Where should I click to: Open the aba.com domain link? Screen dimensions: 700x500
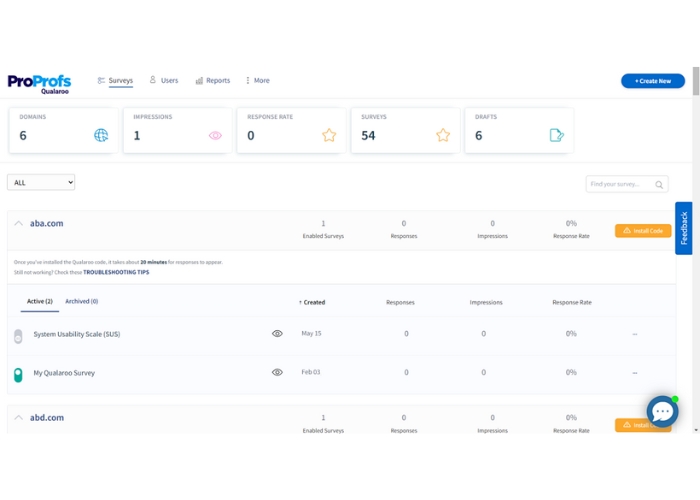tap(46, 223)
